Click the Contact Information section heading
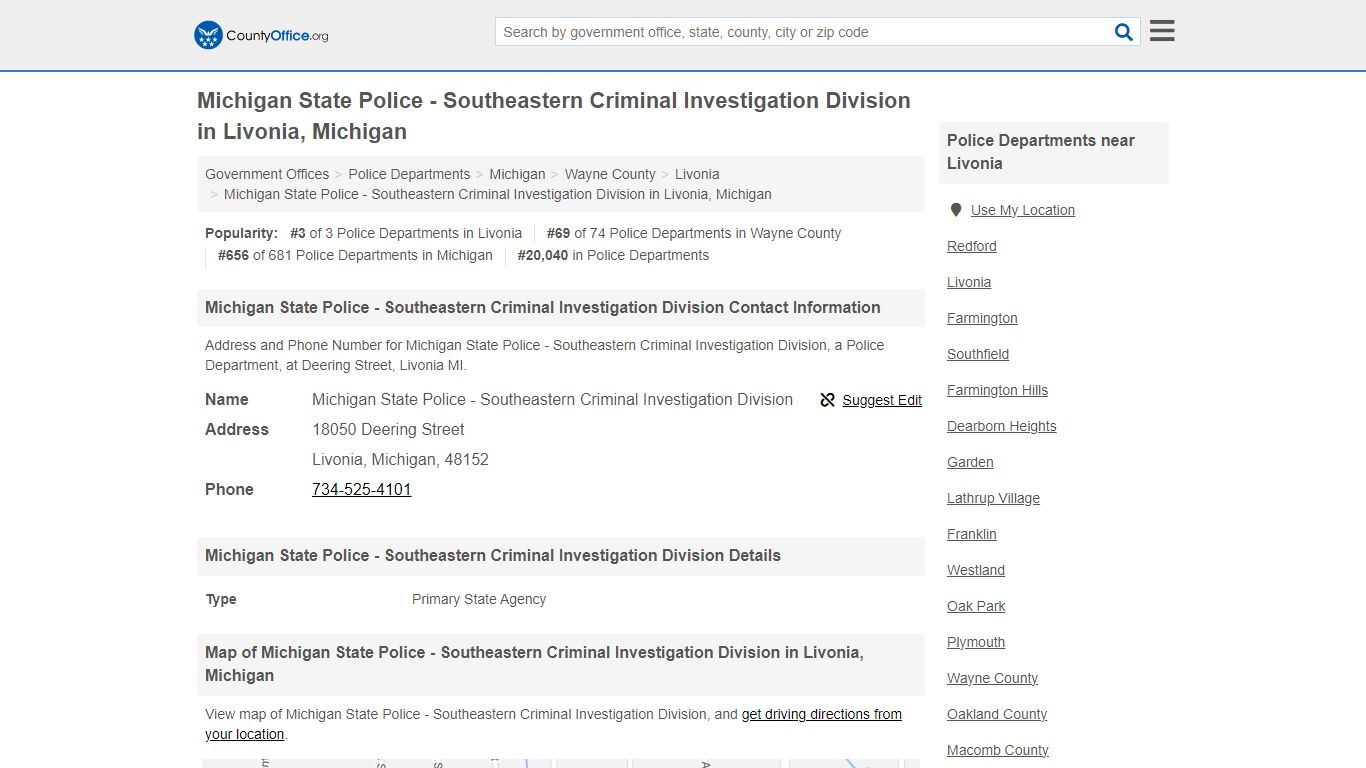This screenshot has width=1366, height=768. pos(543,307)
